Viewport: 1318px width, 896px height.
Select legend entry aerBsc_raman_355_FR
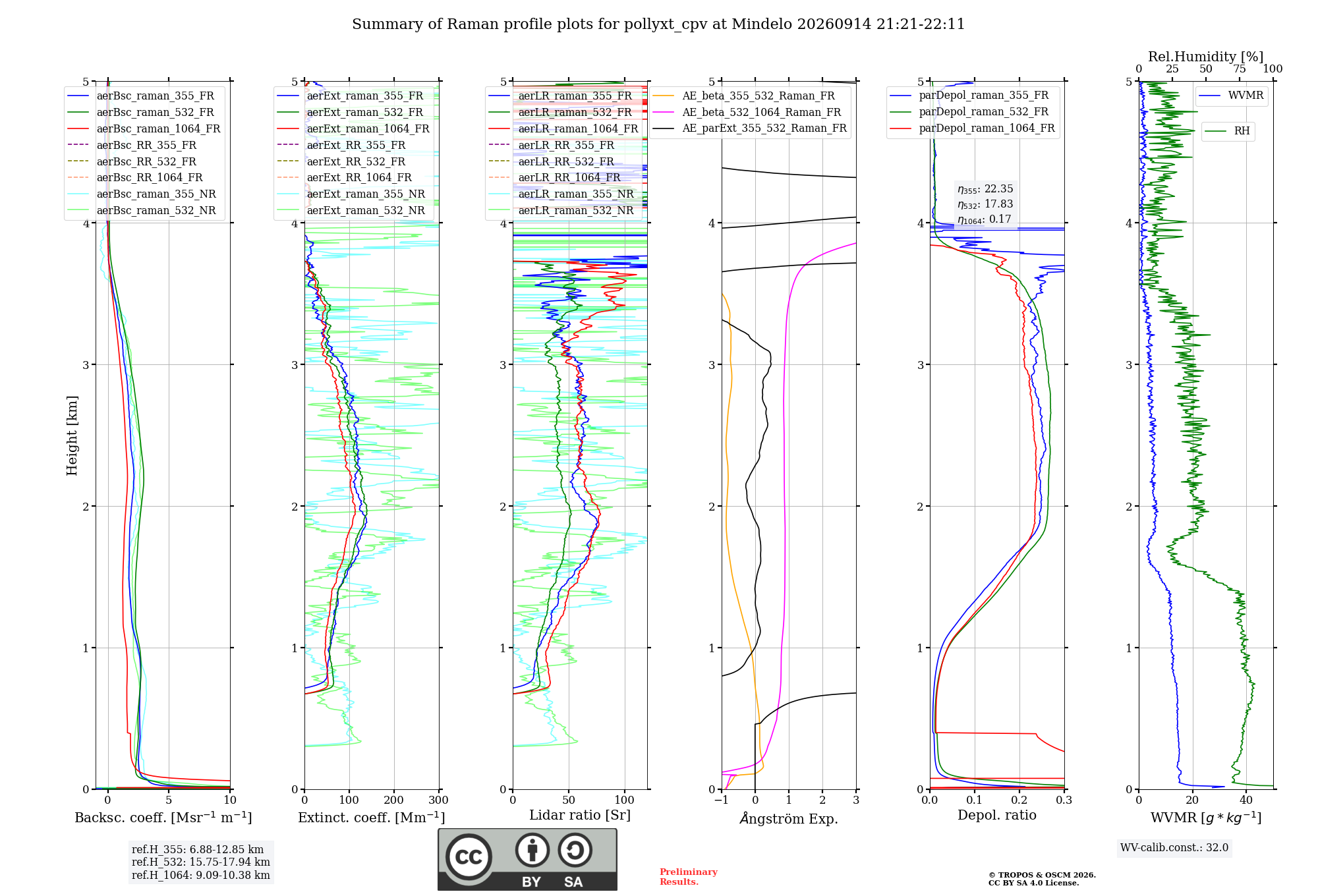(143, 96)
